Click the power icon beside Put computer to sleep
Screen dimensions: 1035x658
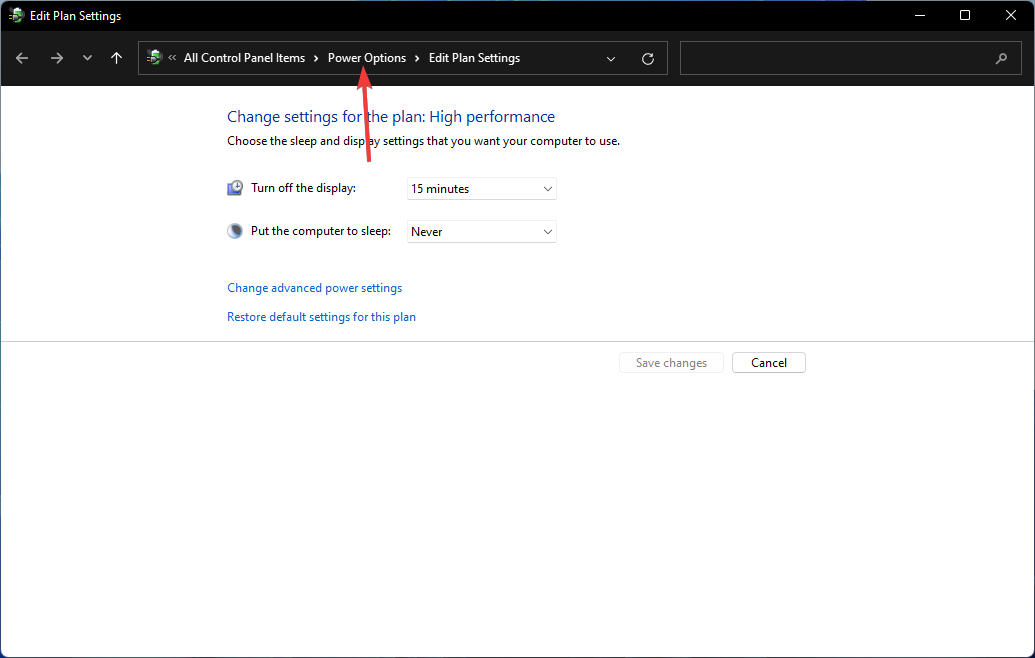[x=234, y=231]
